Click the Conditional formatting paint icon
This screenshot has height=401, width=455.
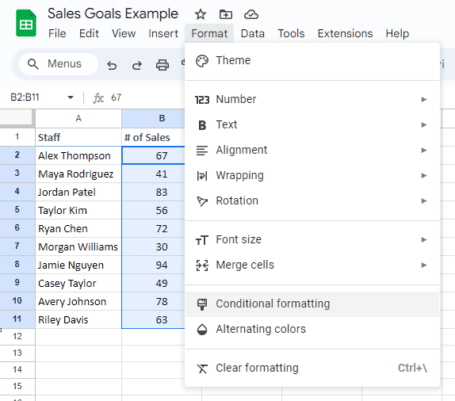pyautogui.click(x=202, y=304)
